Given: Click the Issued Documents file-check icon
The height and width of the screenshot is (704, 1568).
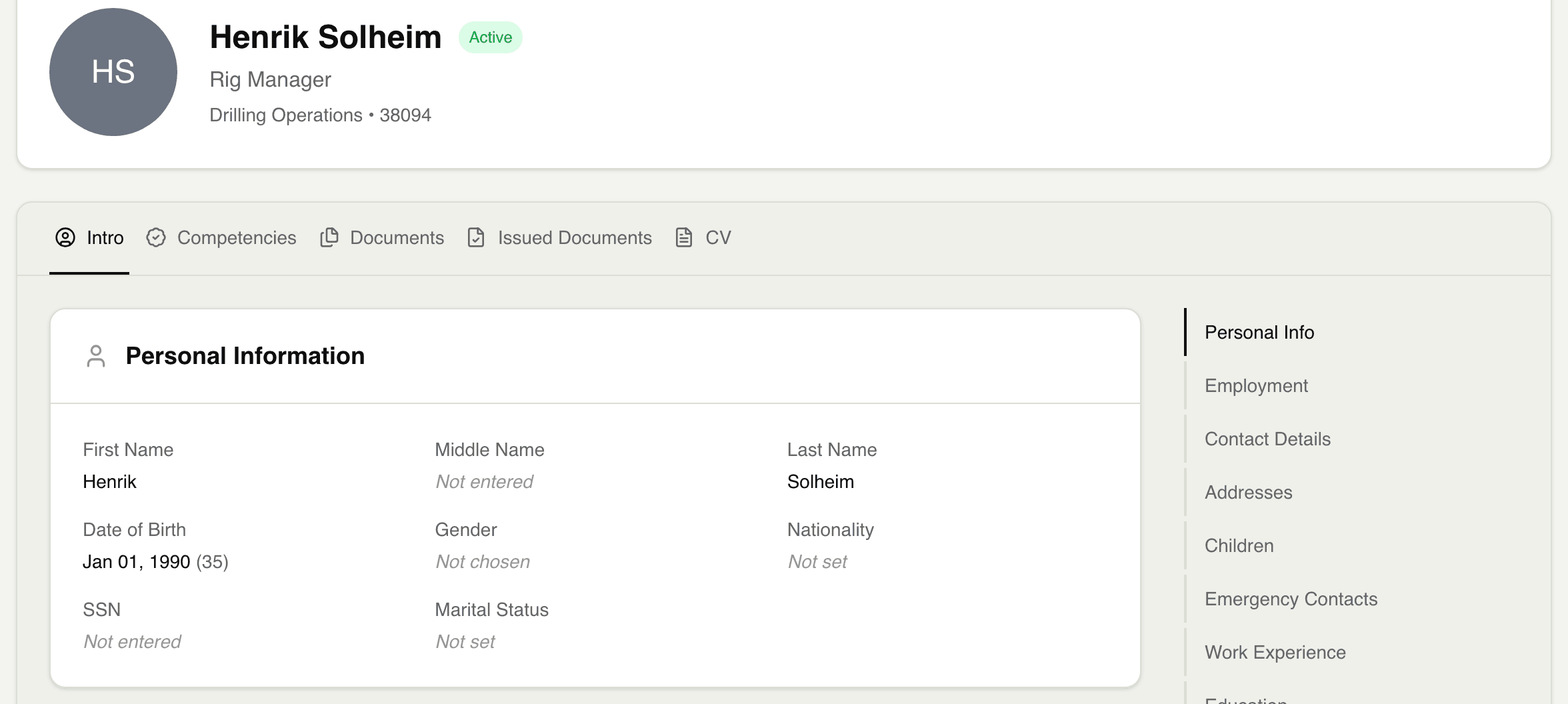Looking at the screenshot, I should (476, 237).
